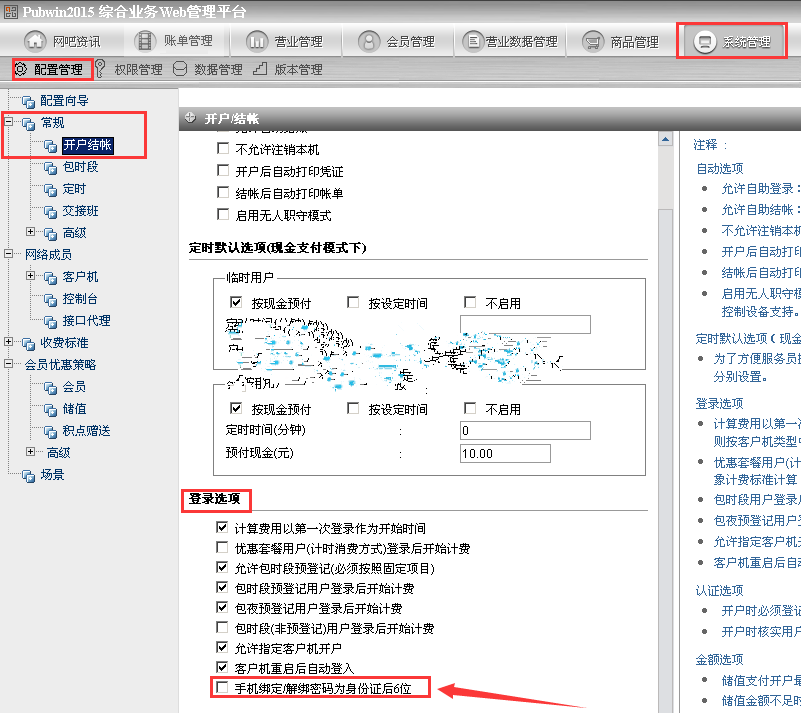Click the 会员管理 person icon

pos(369,42)
